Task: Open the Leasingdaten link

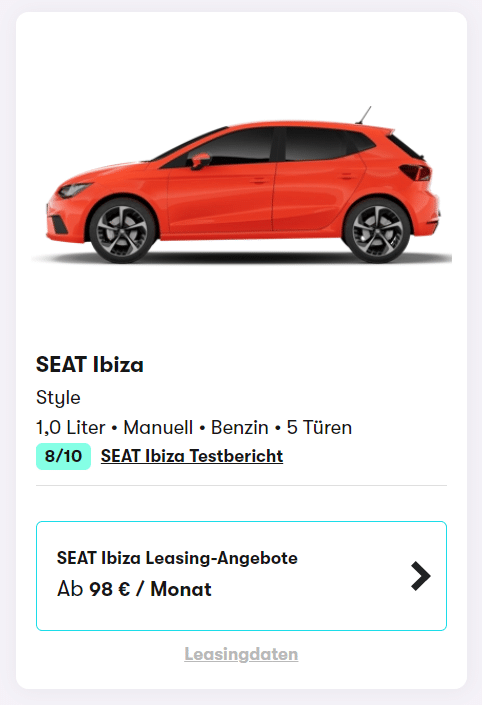Action: point(241,654)
